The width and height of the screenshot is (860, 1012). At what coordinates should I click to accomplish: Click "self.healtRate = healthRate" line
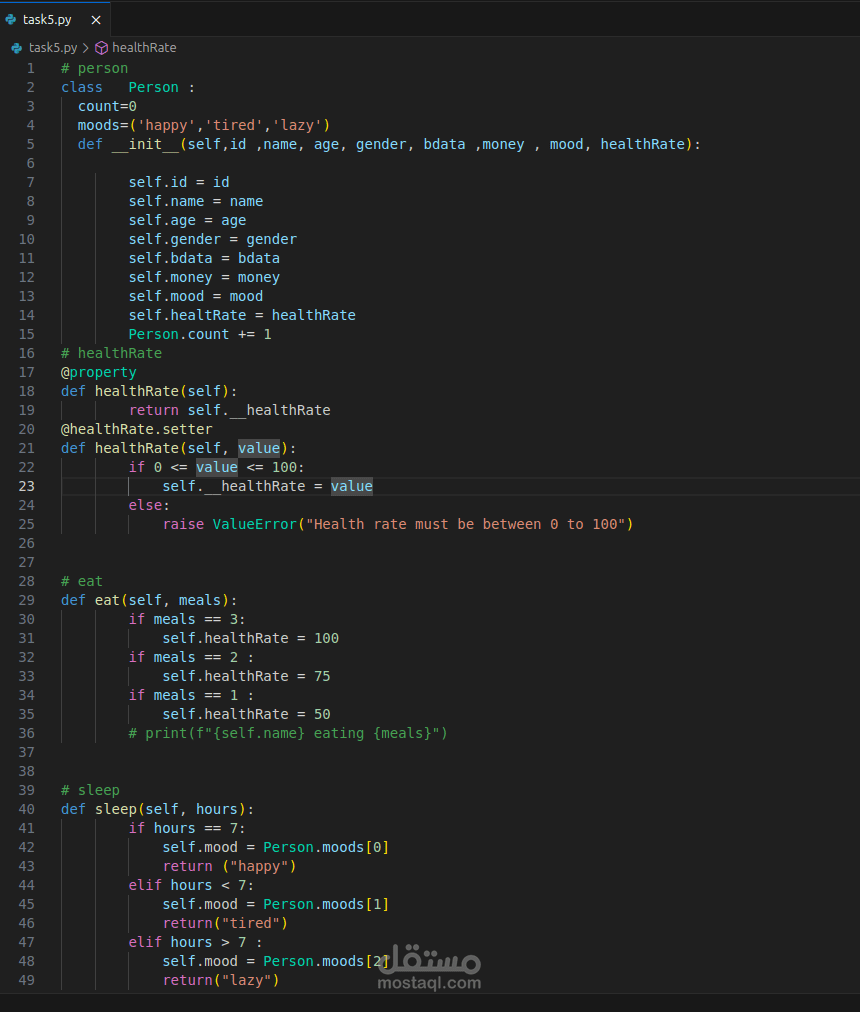[x=242, y=315]
